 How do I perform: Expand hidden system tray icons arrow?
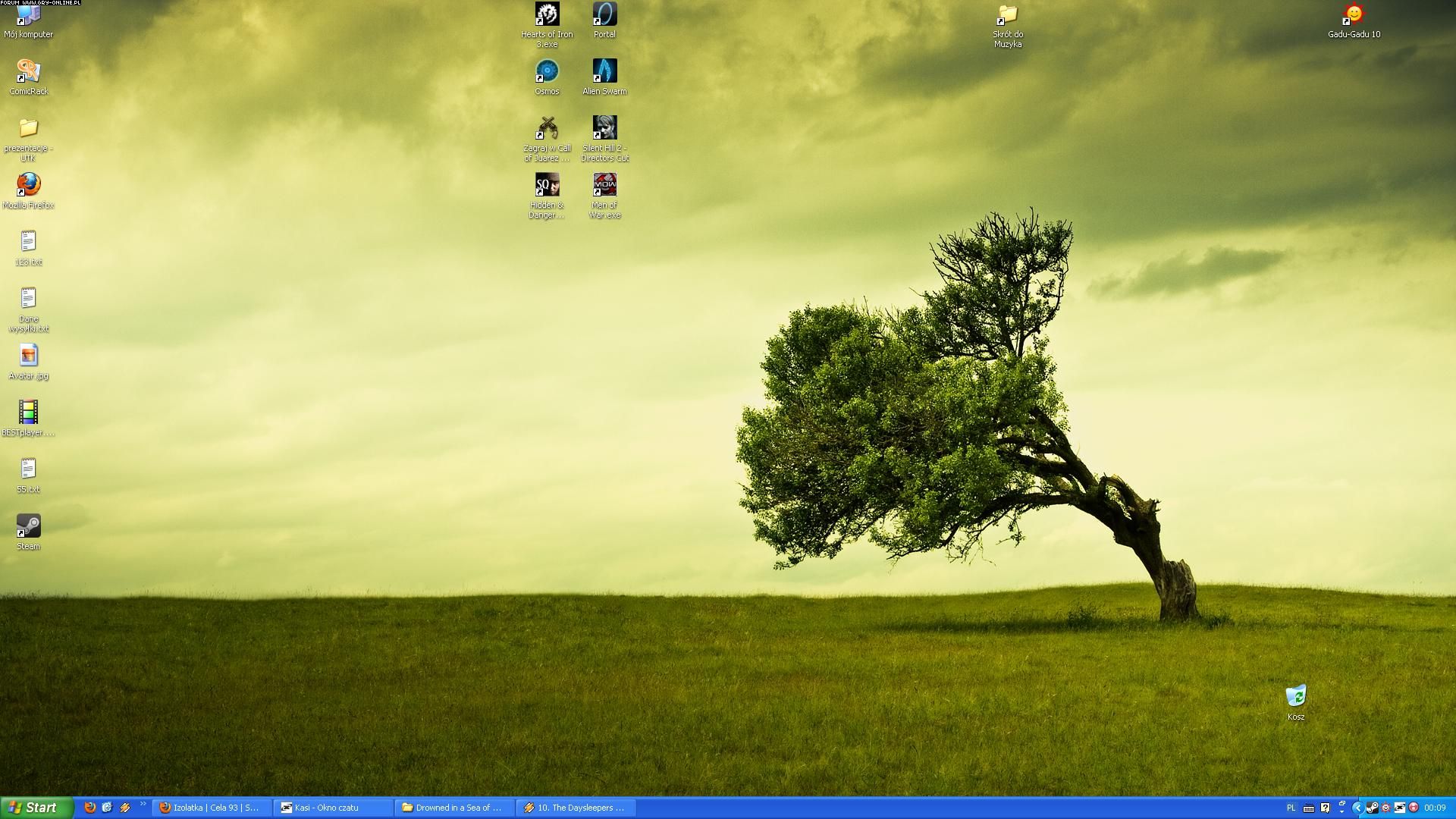pyautogui.click(x=1357, y=808)
